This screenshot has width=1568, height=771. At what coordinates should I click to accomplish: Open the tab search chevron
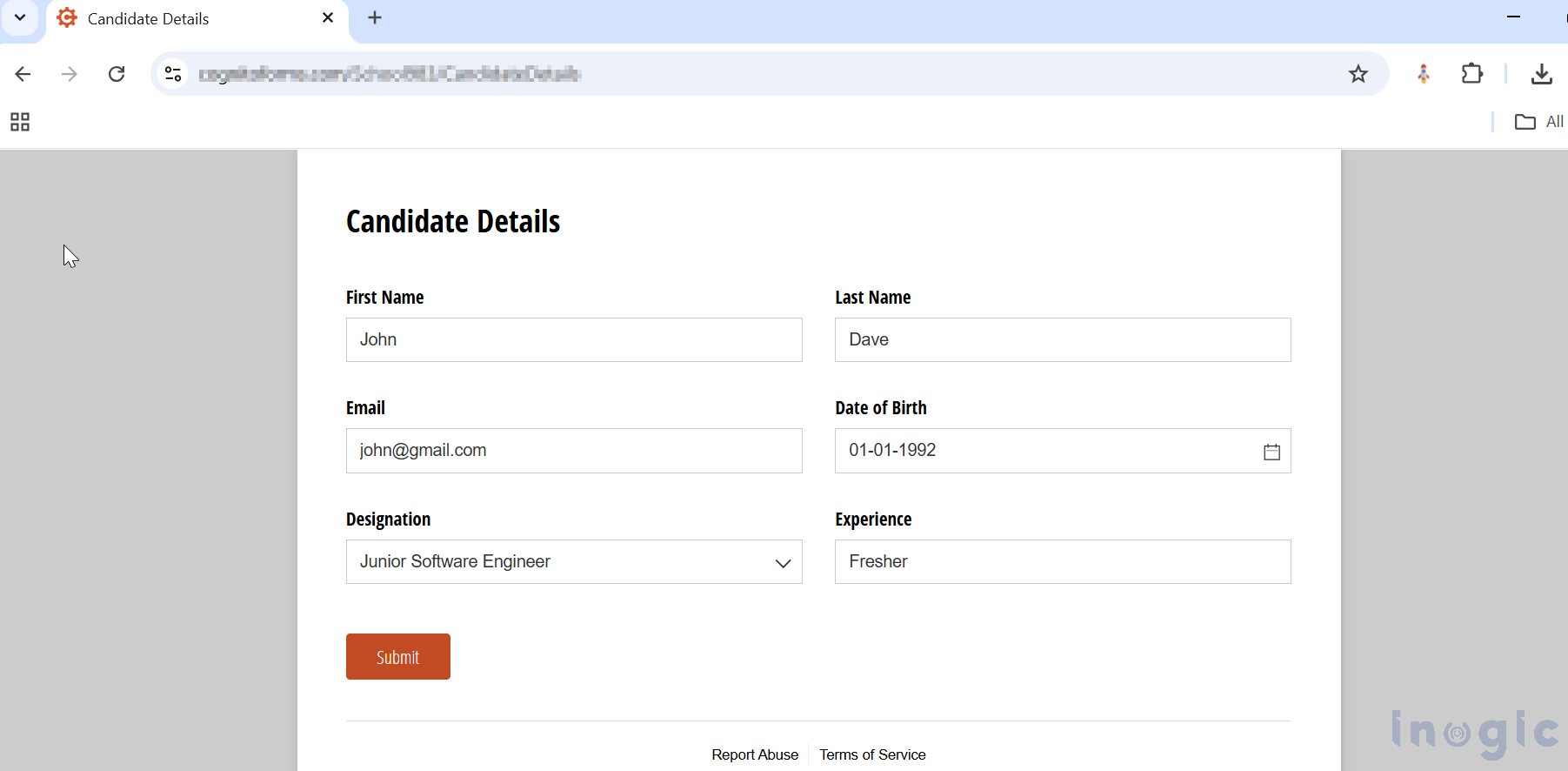[20, 17]
